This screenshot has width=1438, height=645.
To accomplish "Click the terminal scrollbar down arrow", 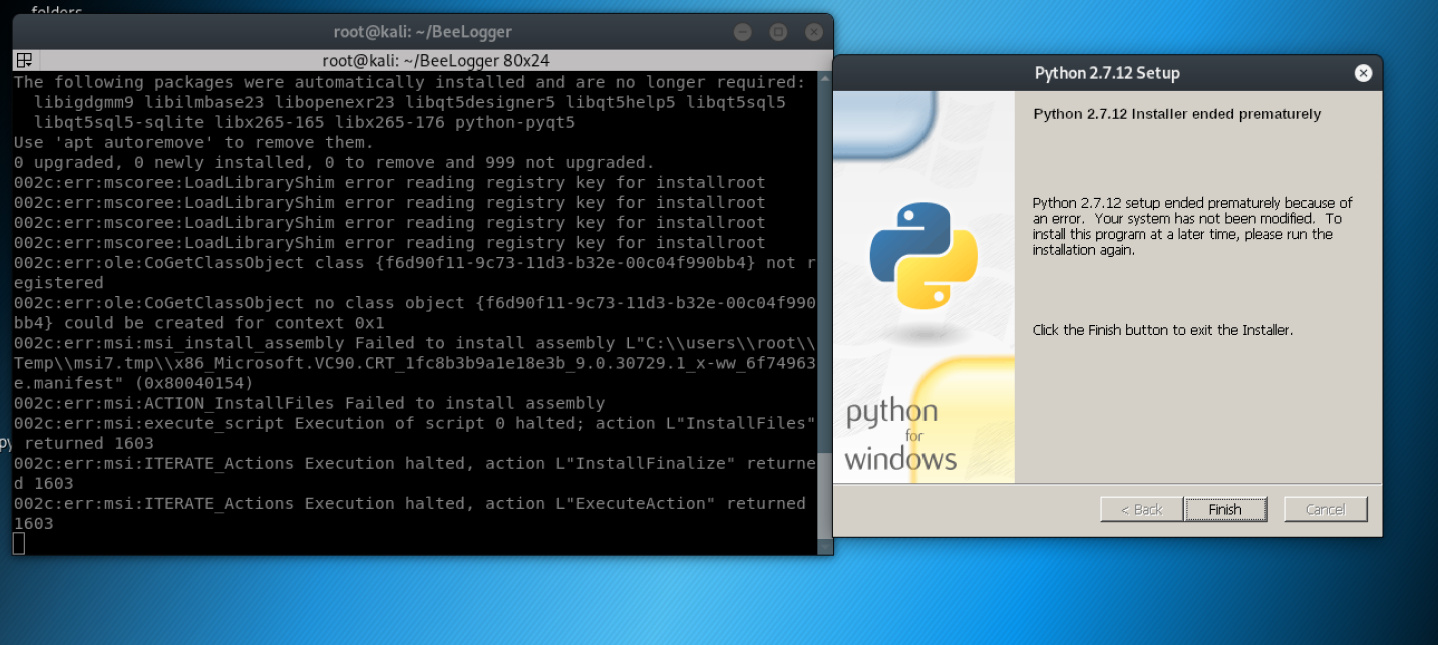I will click(824, 548).
